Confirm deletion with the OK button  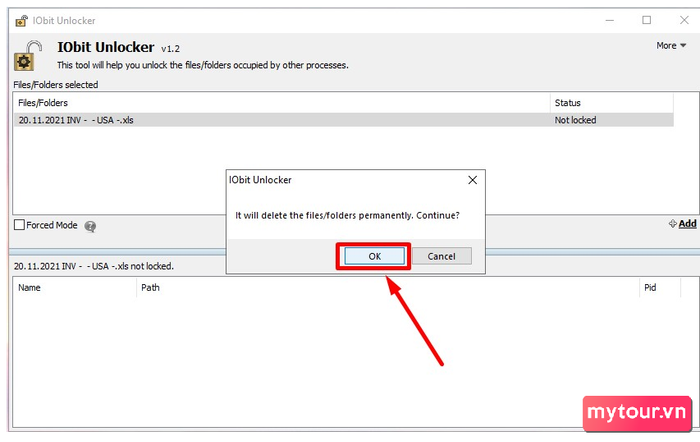tap(375, 256)
